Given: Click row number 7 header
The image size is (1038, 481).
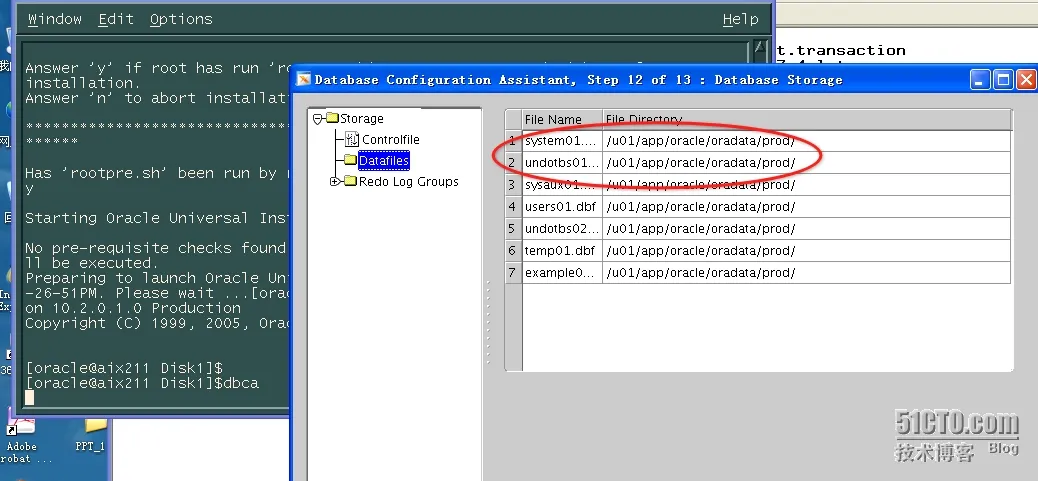Looking at the screenshot, I should [513, 273].
